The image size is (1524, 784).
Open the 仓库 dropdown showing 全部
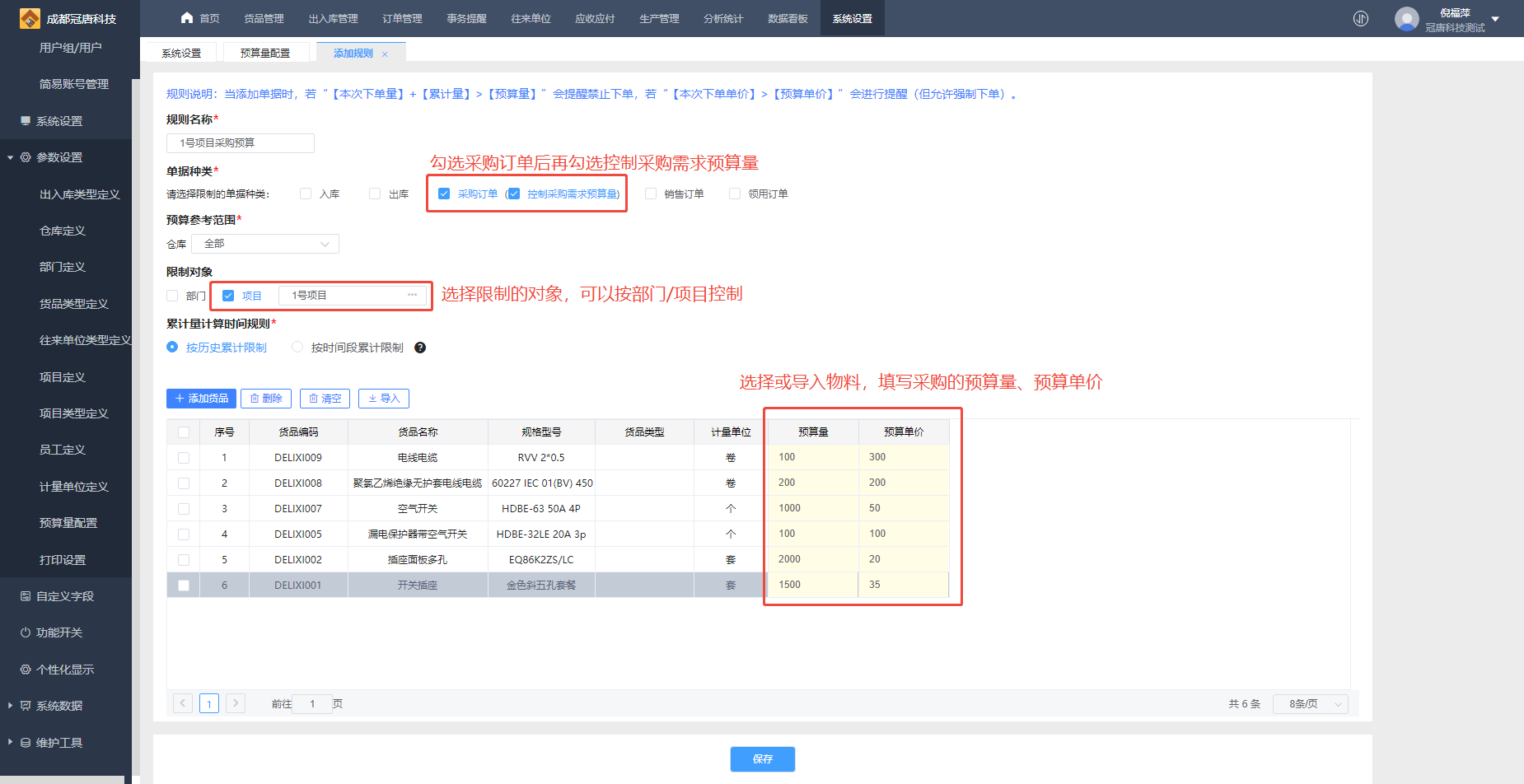pos(265,244)
